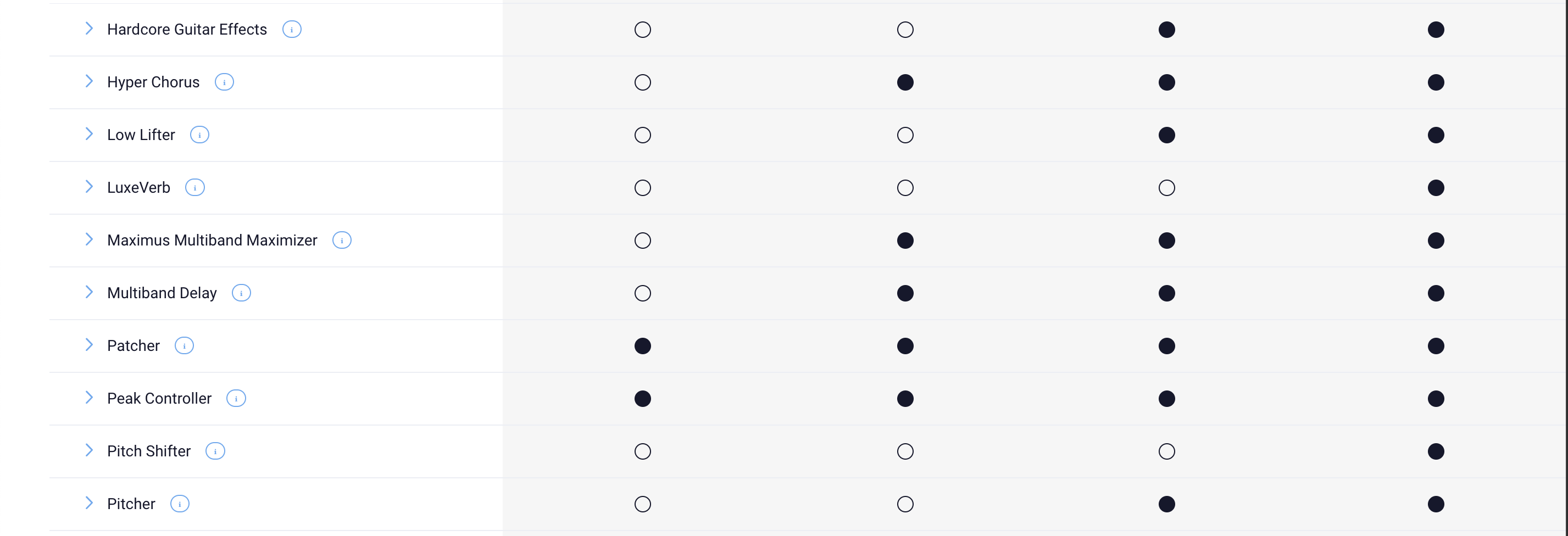This screenshot has height=536, width=1568.
Task: Click the Multiband Delay plugin name
Action: [162, 293]
